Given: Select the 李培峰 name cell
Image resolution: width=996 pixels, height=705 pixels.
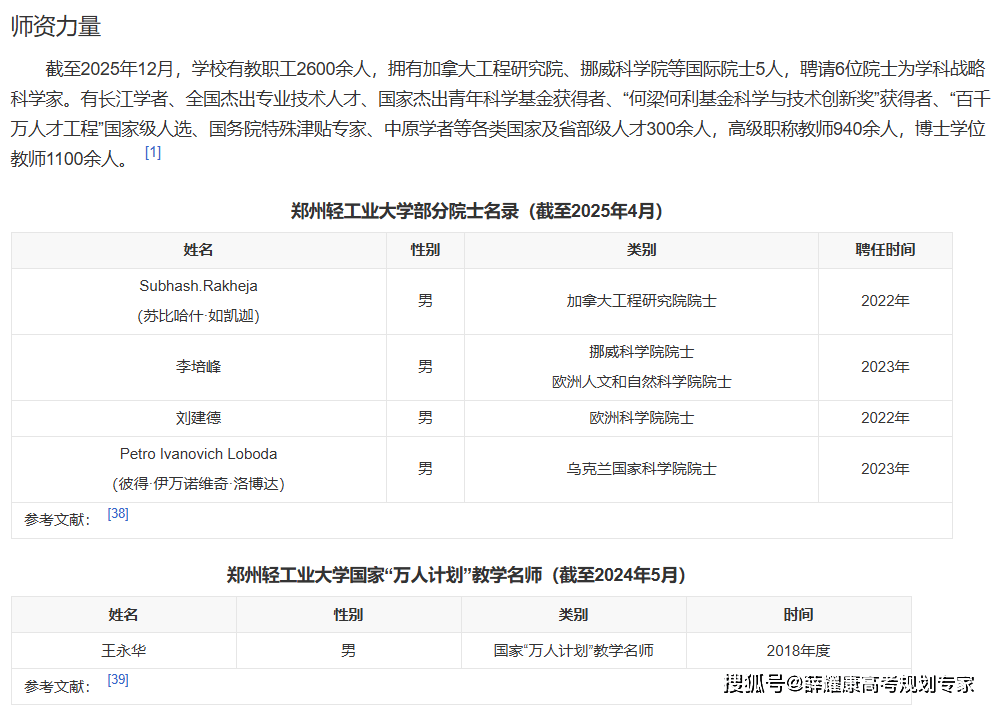Looking at the screenshot, I should coord(198,367).
